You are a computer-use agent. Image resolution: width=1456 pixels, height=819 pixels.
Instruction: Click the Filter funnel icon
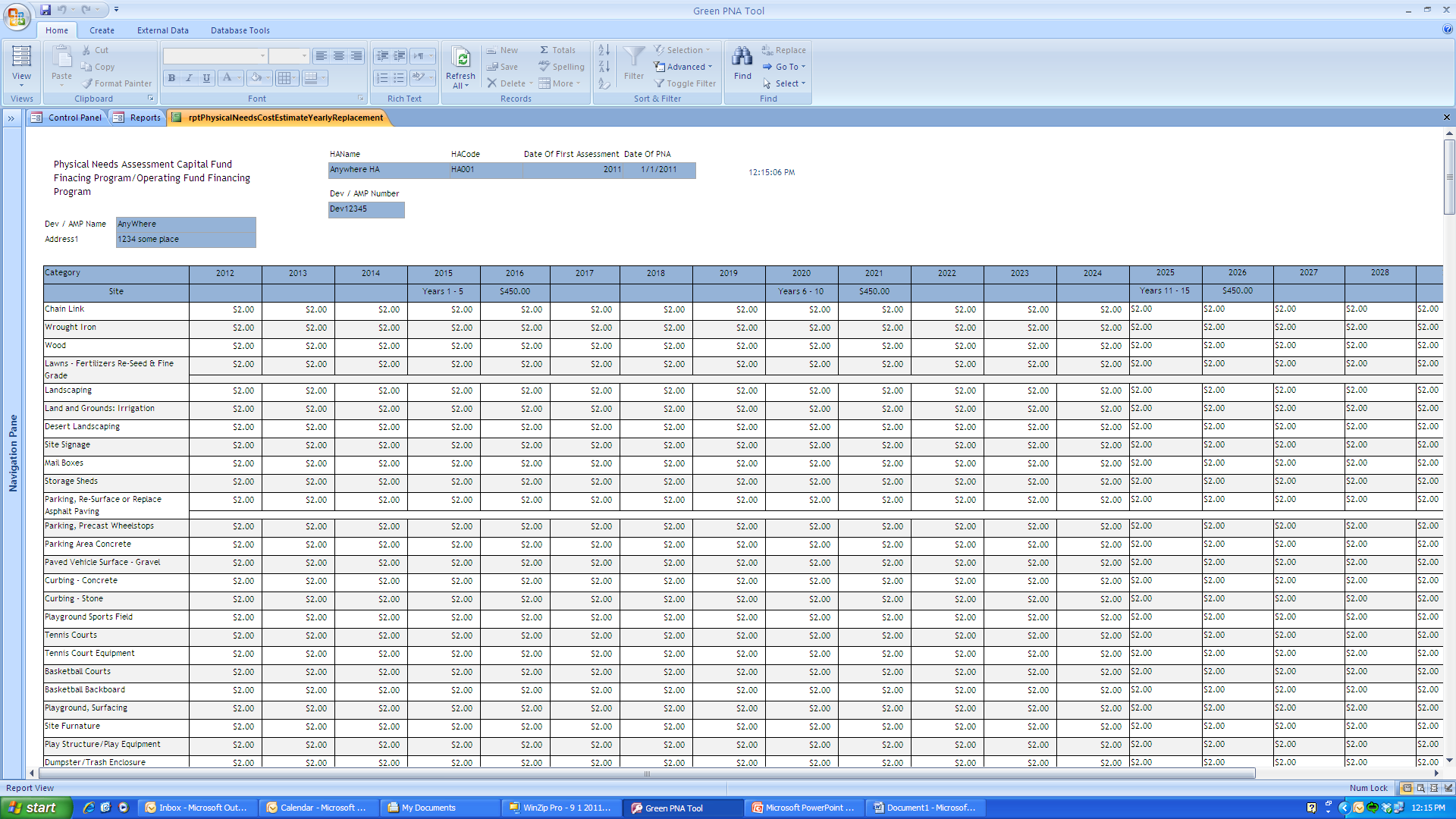(634, 58)
